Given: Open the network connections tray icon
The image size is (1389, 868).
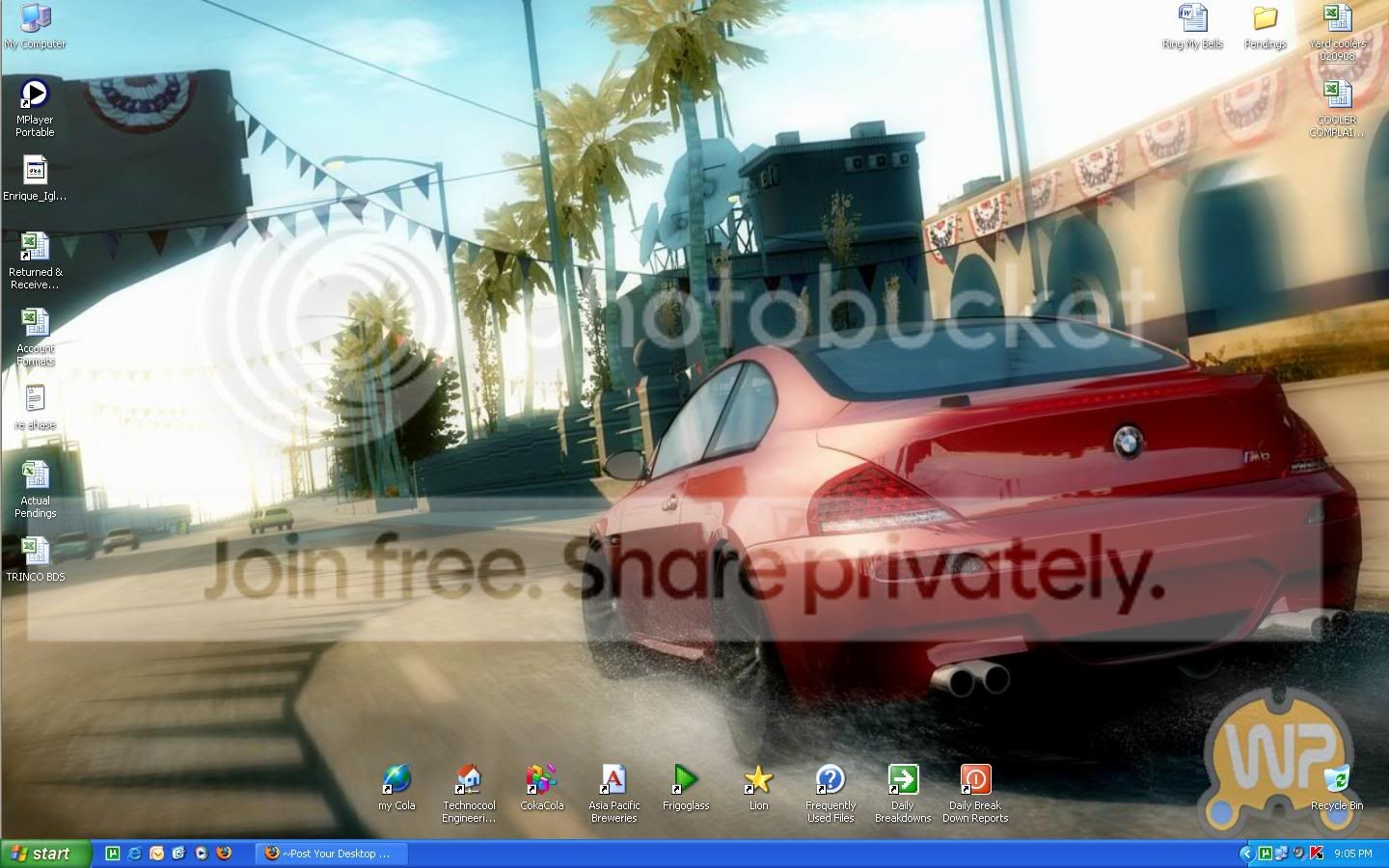Looking at the screenshot, I should (x=1282, y=854).
